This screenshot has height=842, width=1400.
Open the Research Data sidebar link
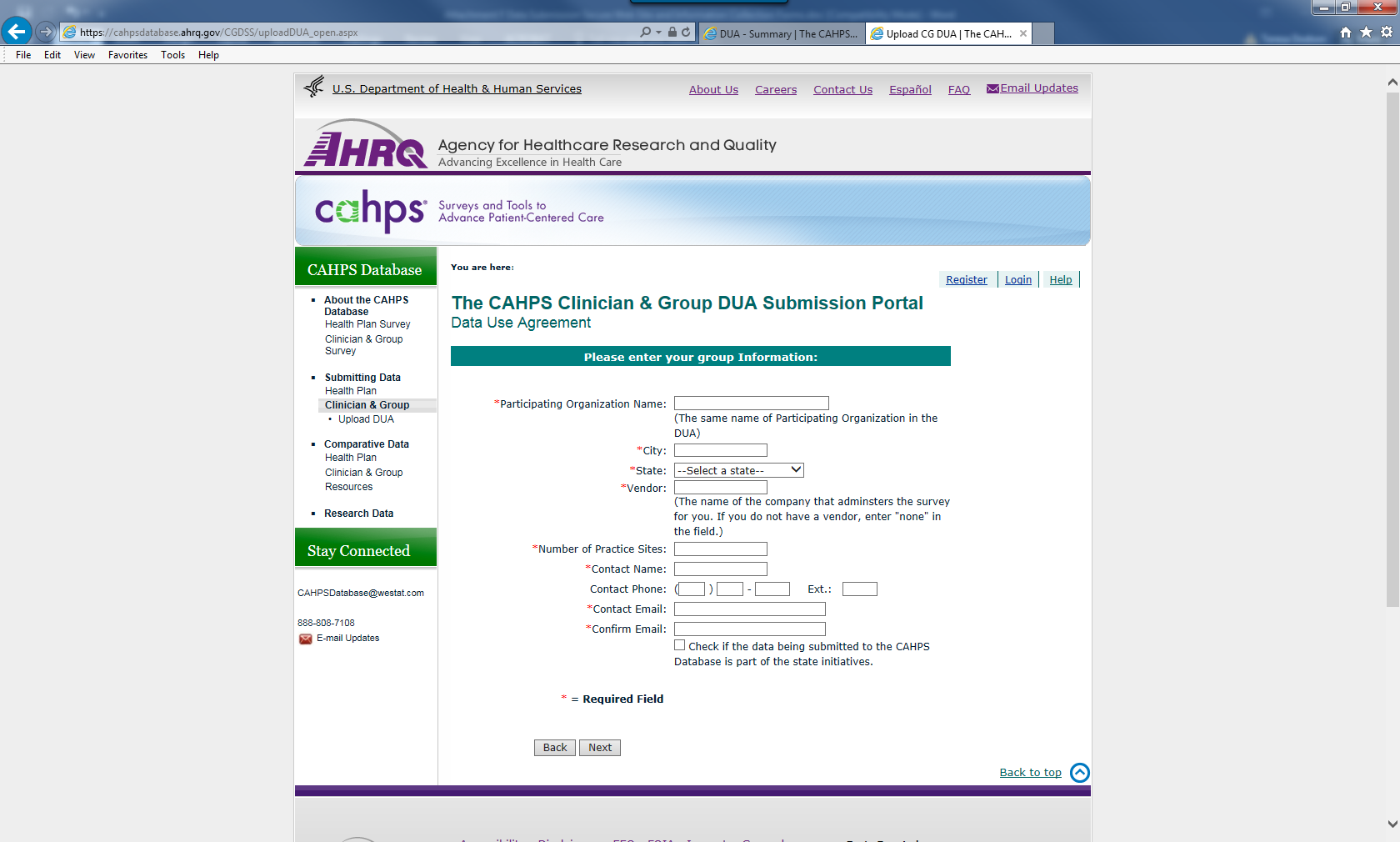[x=359, y=514]
